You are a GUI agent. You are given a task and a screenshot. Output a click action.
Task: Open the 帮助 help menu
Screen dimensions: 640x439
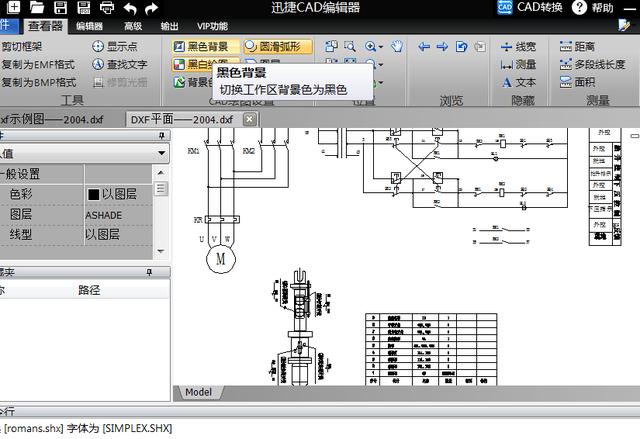(x=593, y=7)
